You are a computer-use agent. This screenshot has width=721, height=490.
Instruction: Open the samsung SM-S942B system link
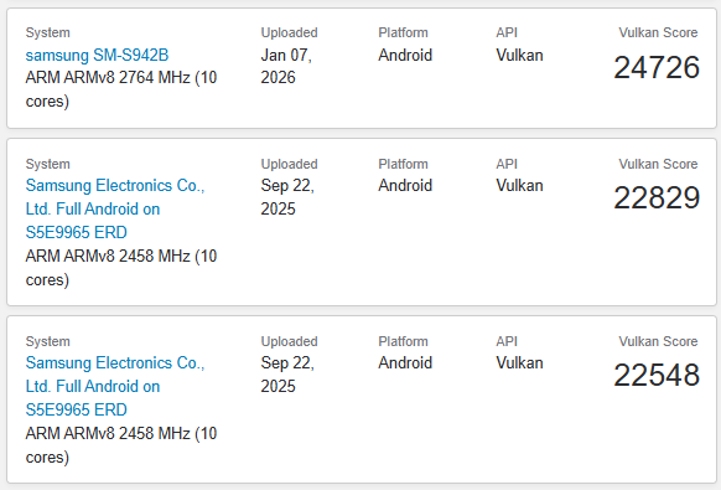point(97,55)
